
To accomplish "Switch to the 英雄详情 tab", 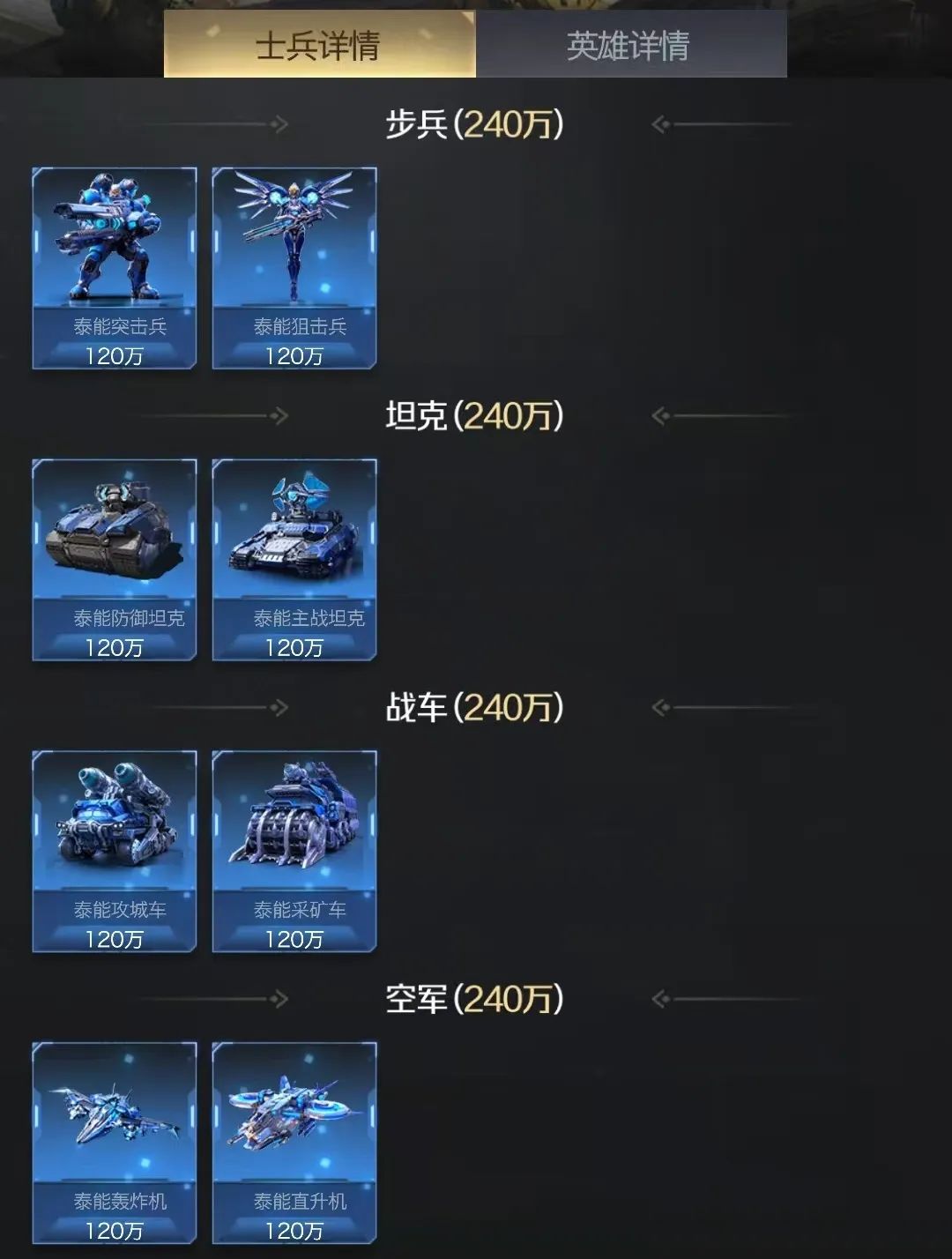I will click(631, 45).
